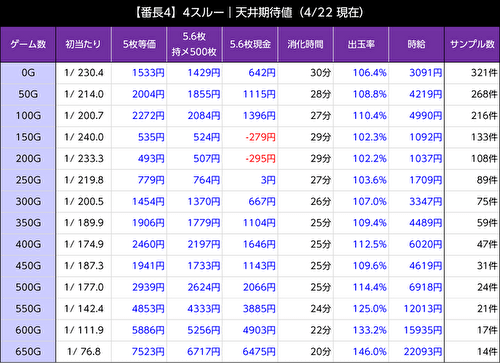Select the 146.0% payout rate cell
The width and height of the screenshot is (500, 363).
pos(370,352)
